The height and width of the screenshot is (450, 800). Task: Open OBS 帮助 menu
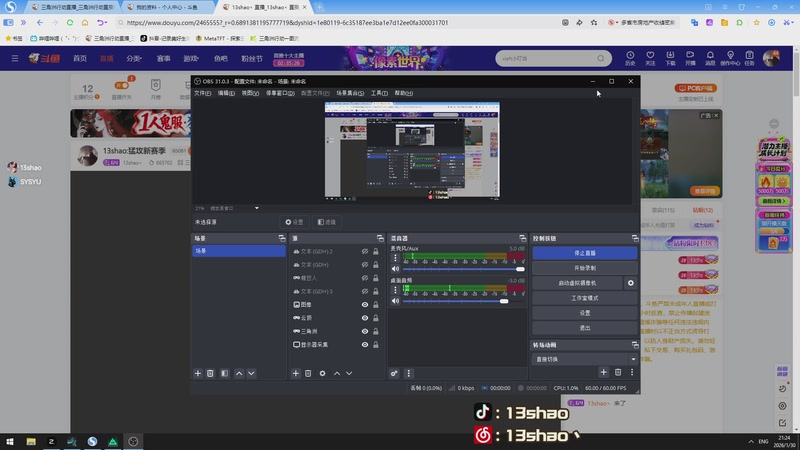[404, 93]
